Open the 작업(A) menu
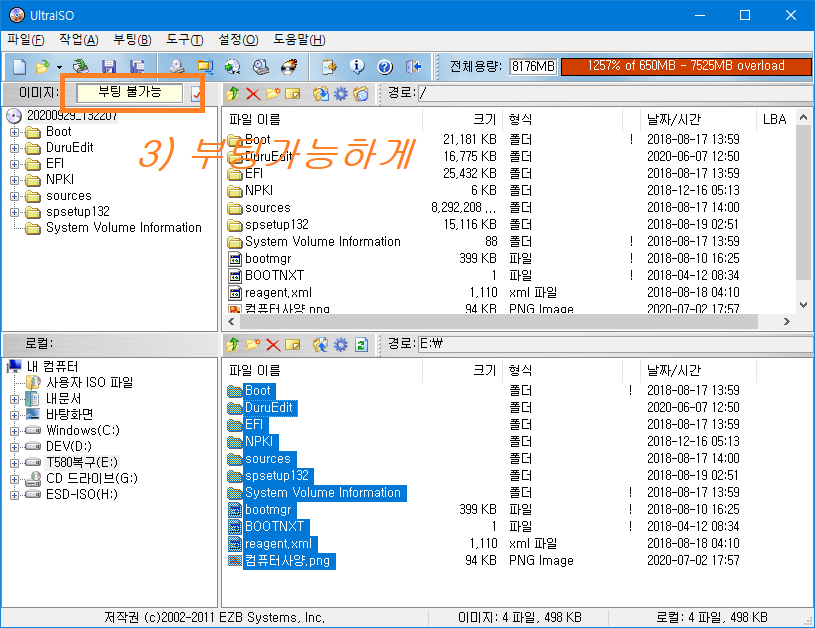The height and width of the screenshot is (628, 815). [x=78, y=40]
